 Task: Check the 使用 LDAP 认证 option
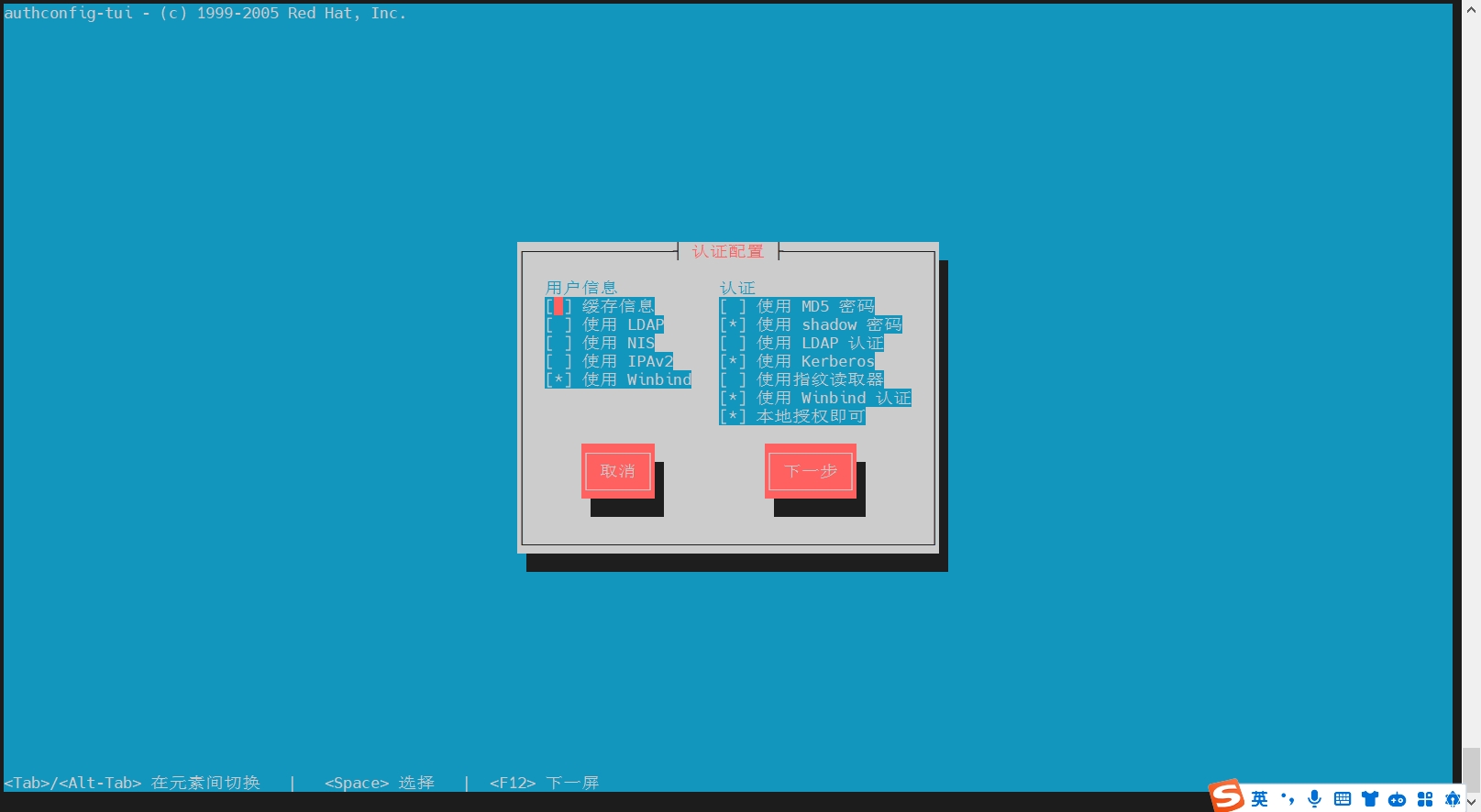(x=733, y=343)
